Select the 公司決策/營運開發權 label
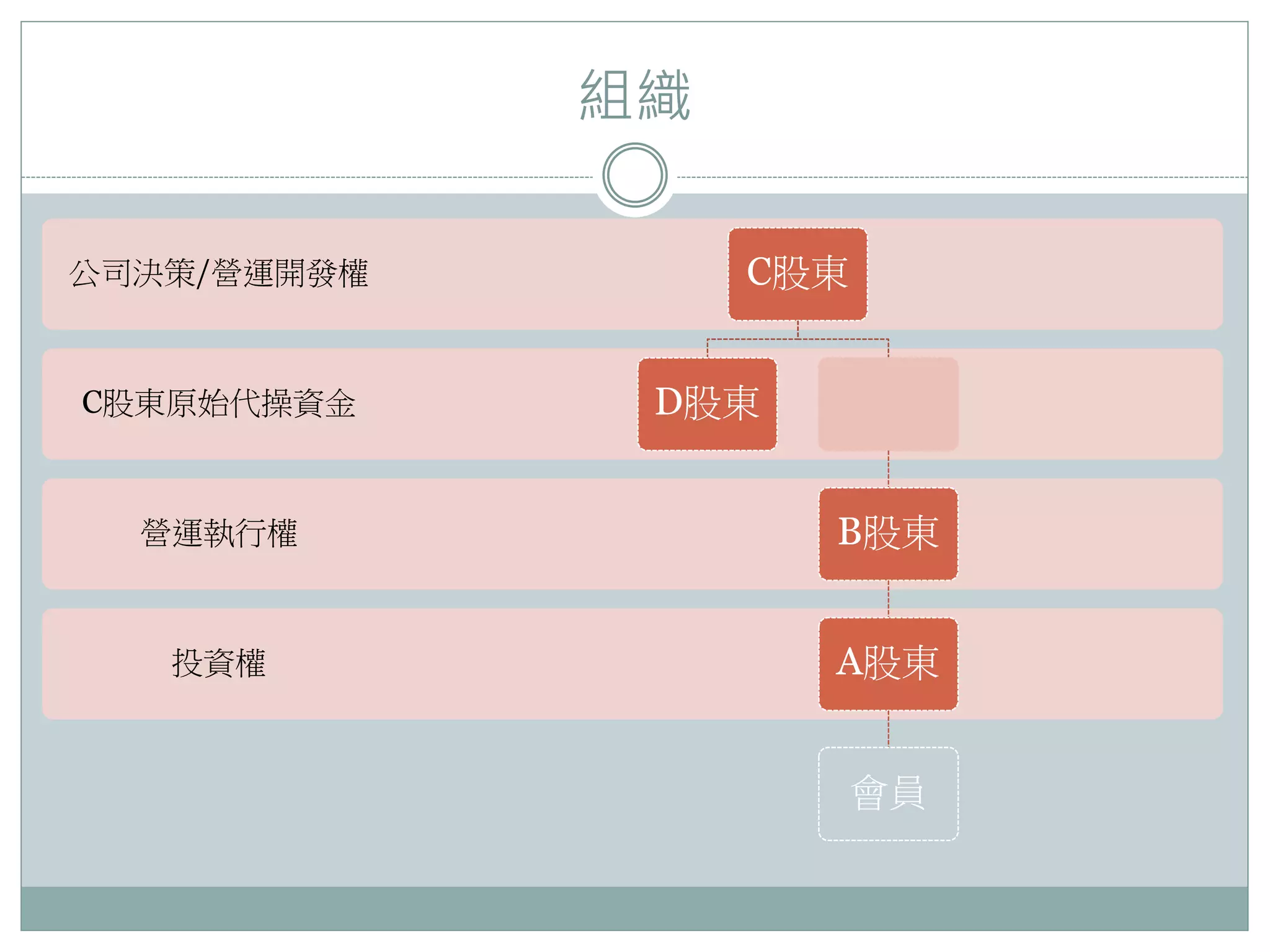Screen dimensions: 1270x952 click(x=219, y=273)
